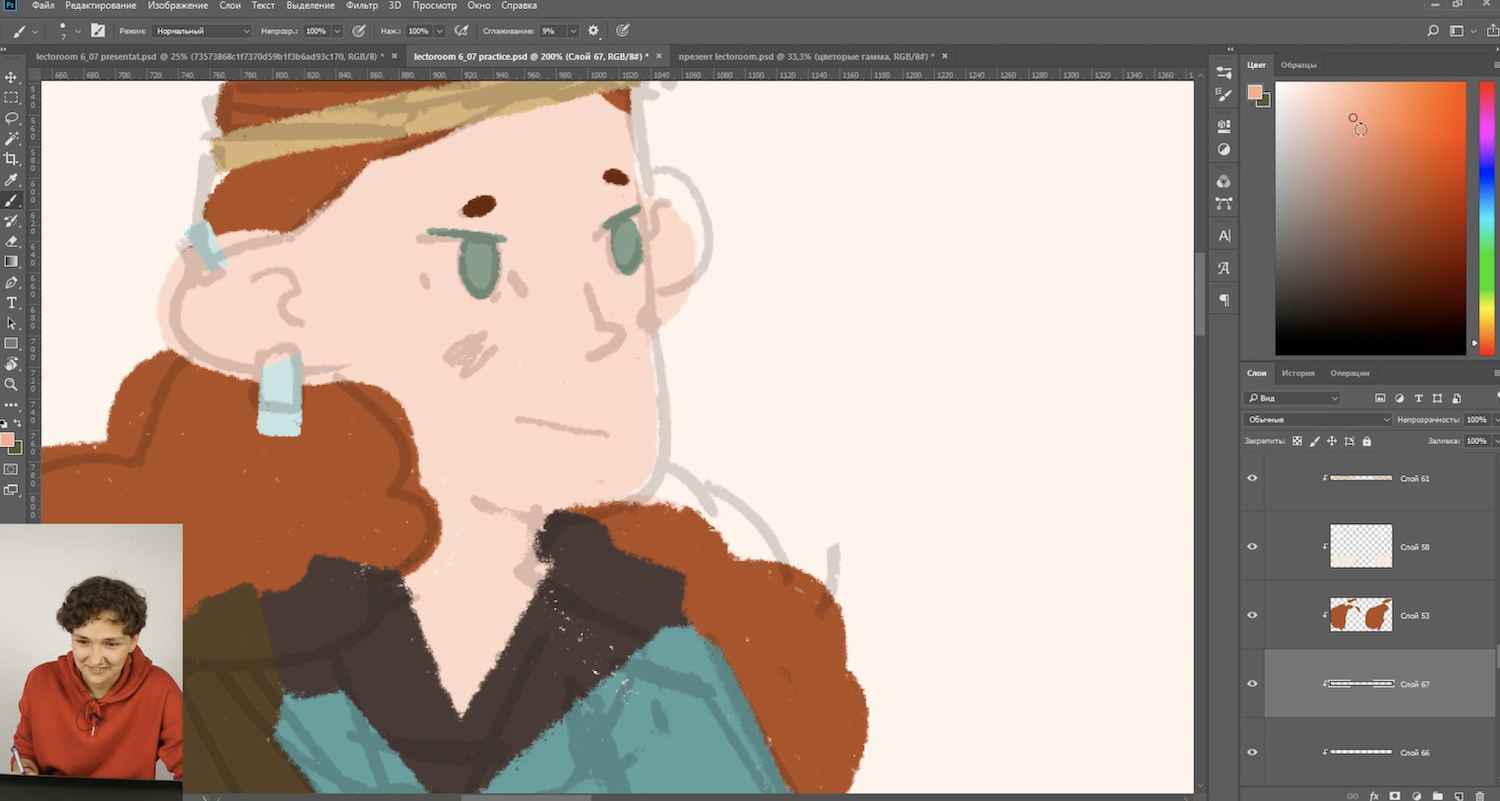Viewport: 1500px width, 801px height.
Task: Switch to the История tab
Action: tap(1298, 373)
